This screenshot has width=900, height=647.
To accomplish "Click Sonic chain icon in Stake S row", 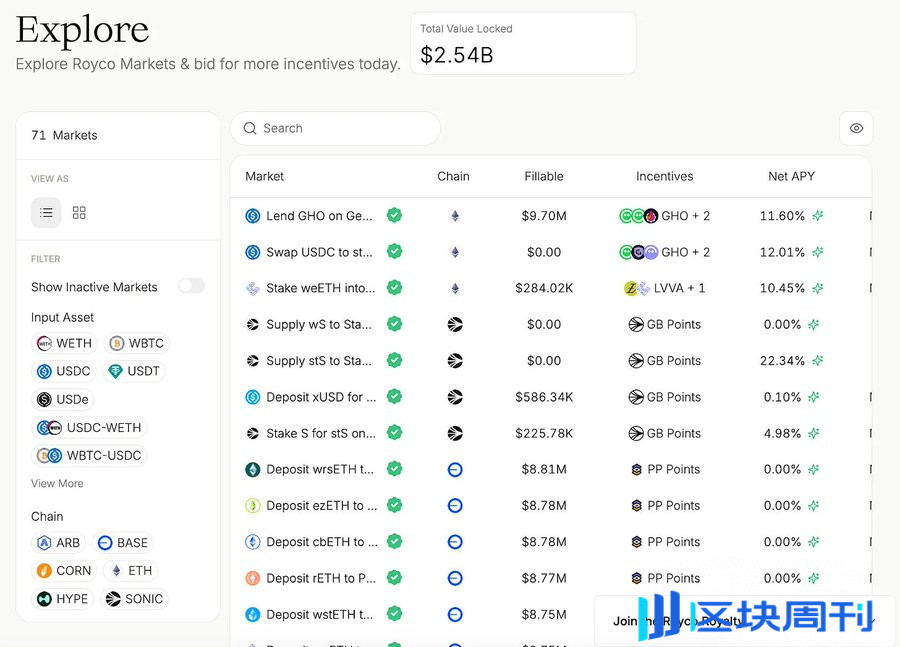I will (455, 433).
